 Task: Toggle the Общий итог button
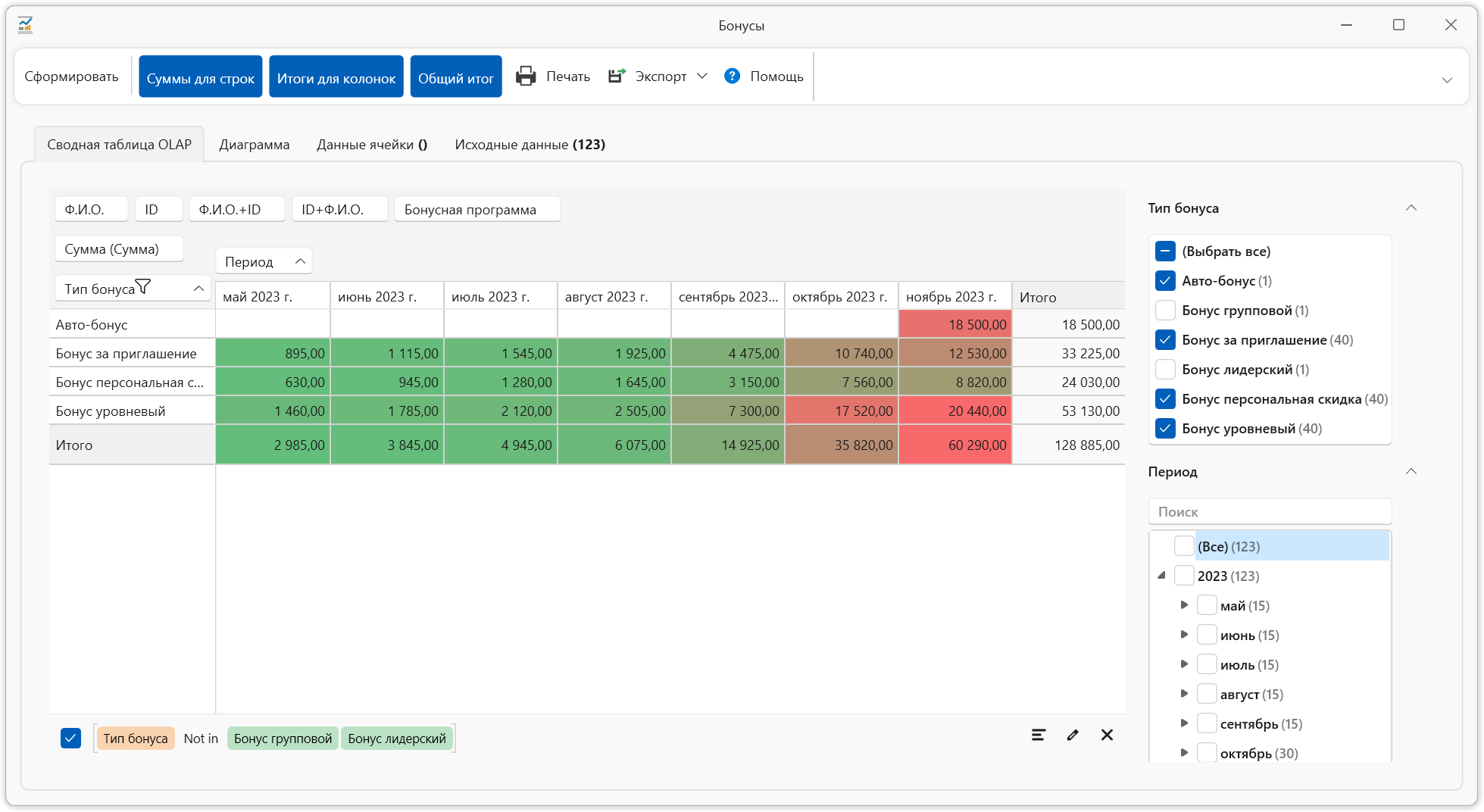click(x=455, y=77)
